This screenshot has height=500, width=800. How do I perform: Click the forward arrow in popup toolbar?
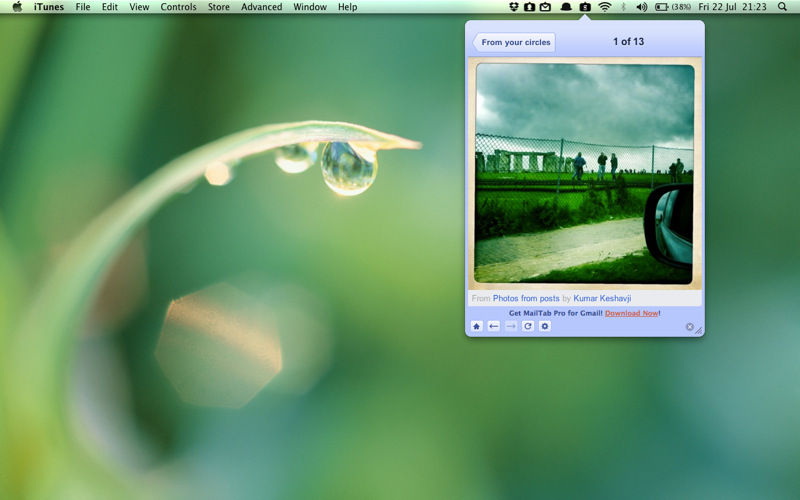[511, 326]
